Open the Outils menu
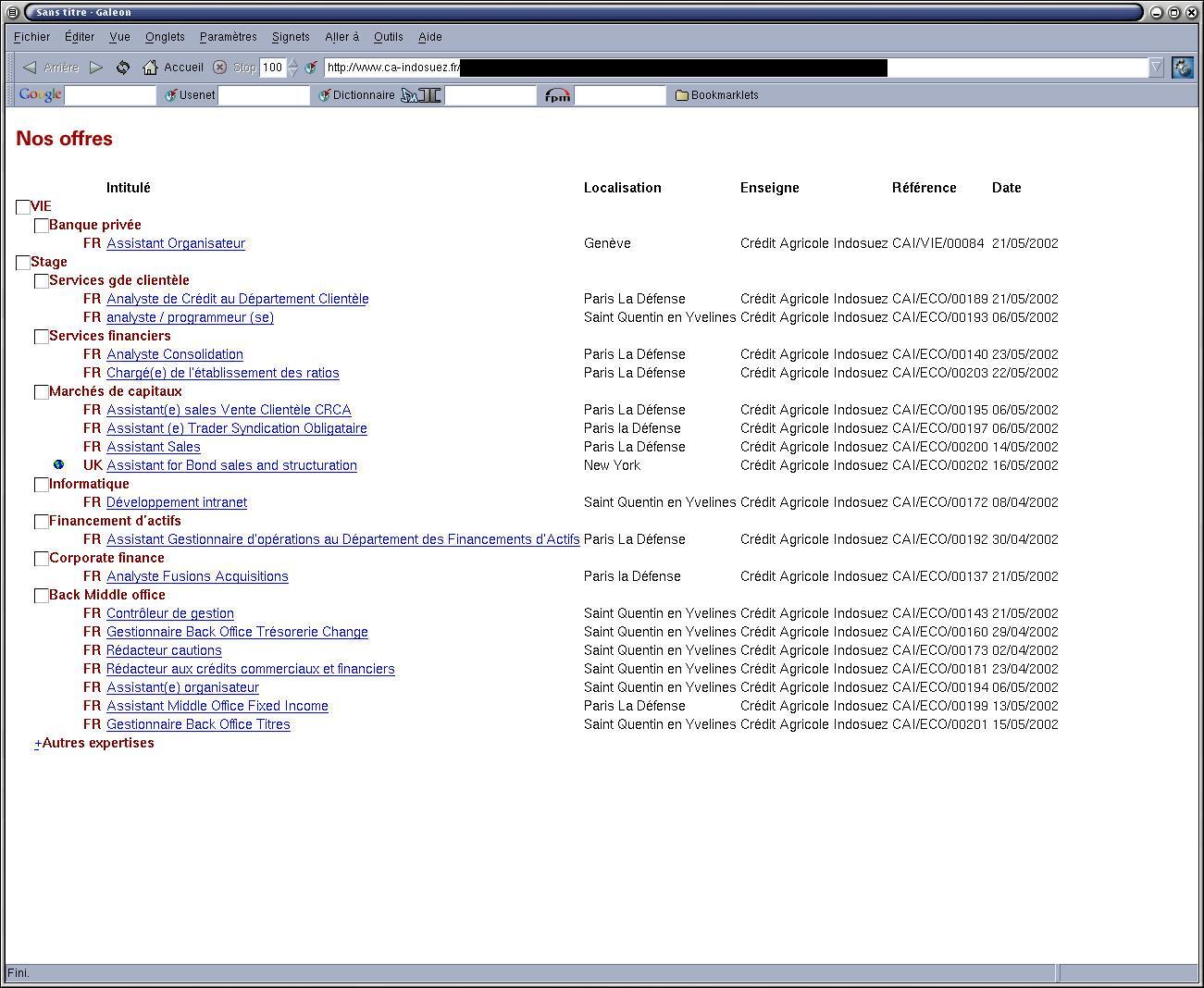This screenshot has height=988, width=1204. [389, 37]
